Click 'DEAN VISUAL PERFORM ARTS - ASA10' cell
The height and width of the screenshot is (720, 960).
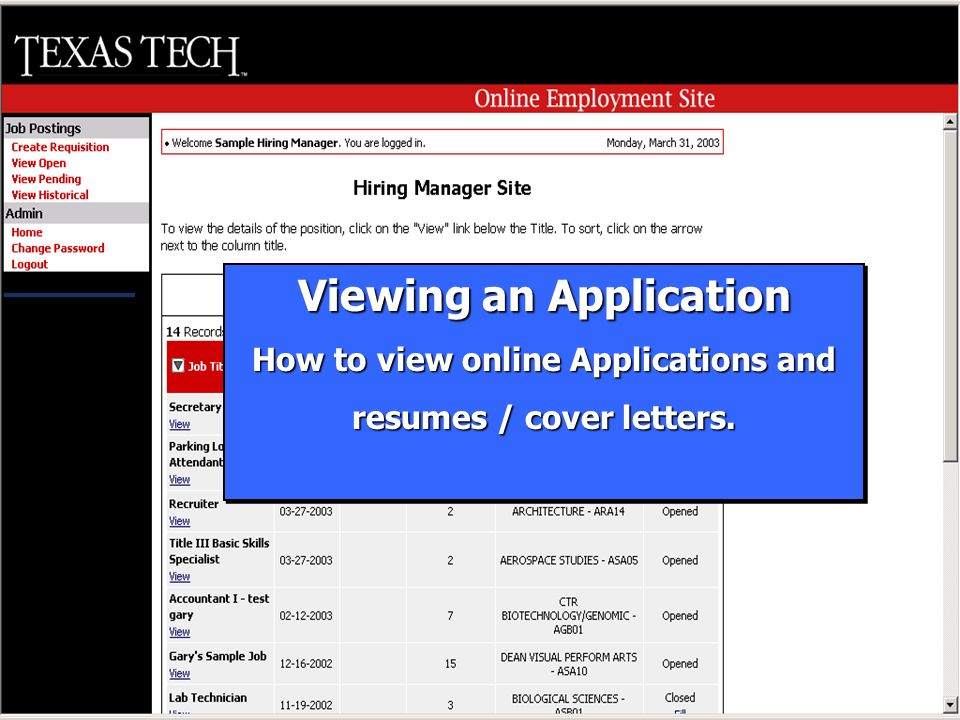pos(568,664)
